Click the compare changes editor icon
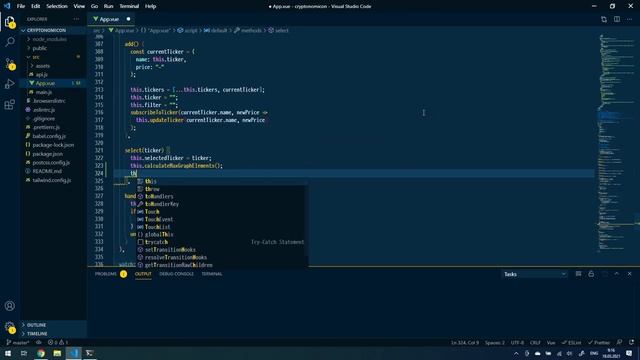The image size is (640, 360). click(604, 19)
